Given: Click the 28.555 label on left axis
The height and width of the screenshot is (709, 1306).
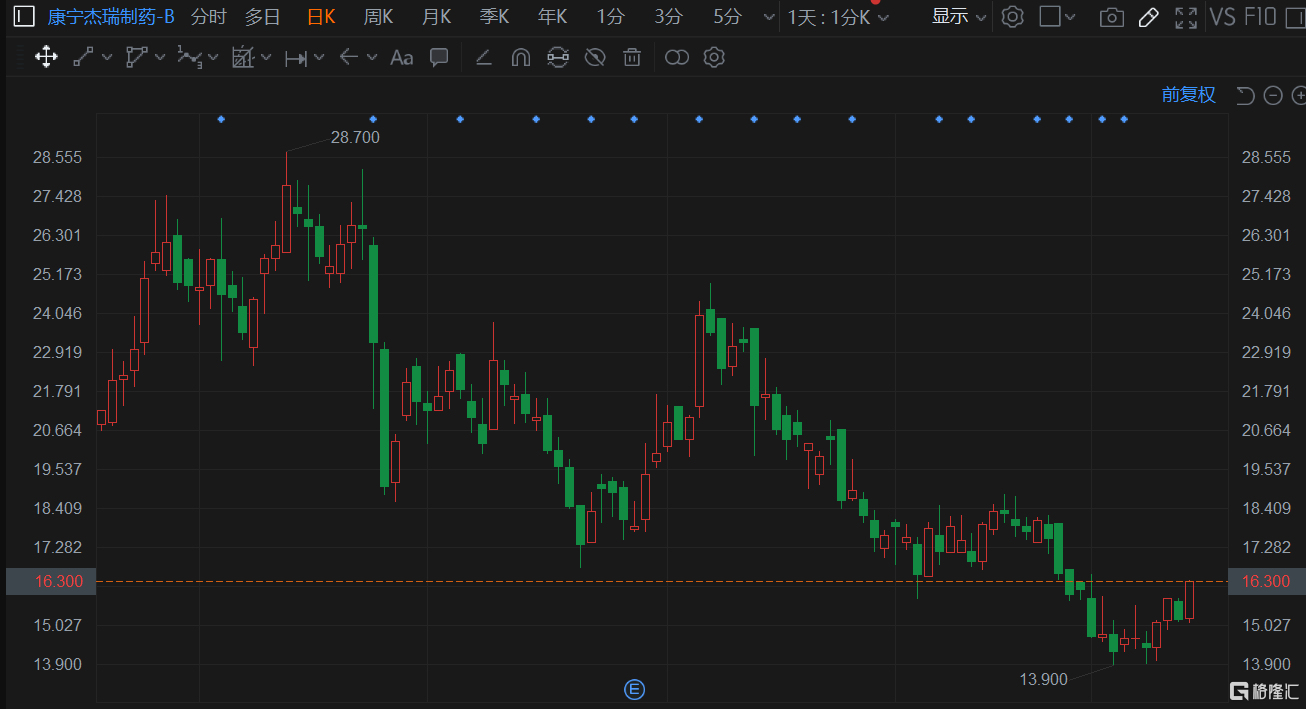Looking at the screenshot, I should 58,158.
